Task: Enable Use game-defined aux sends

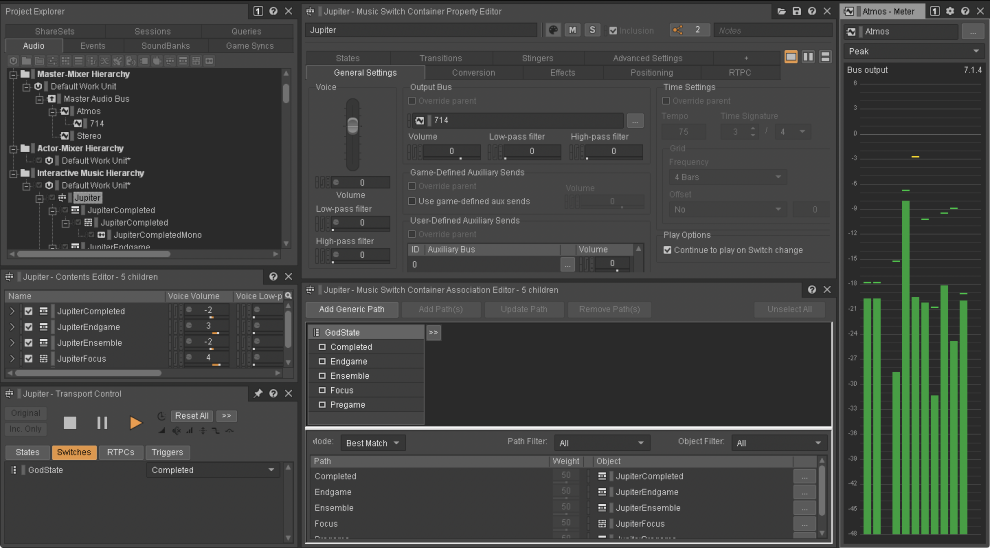Action: click(x=412, y=201)
